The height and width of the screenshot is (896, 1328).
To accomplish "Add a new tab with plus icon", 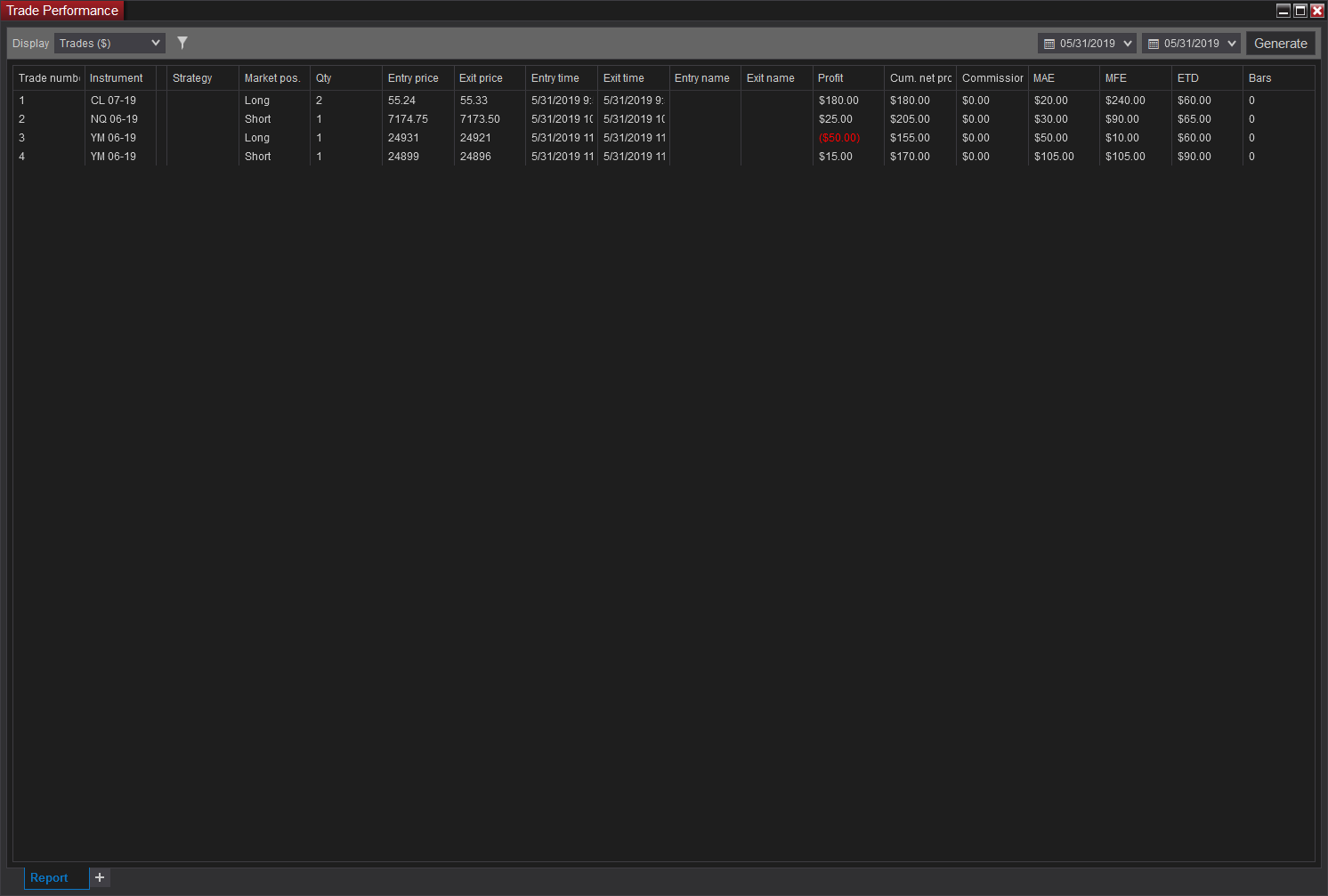I will [x=100, y=877].
